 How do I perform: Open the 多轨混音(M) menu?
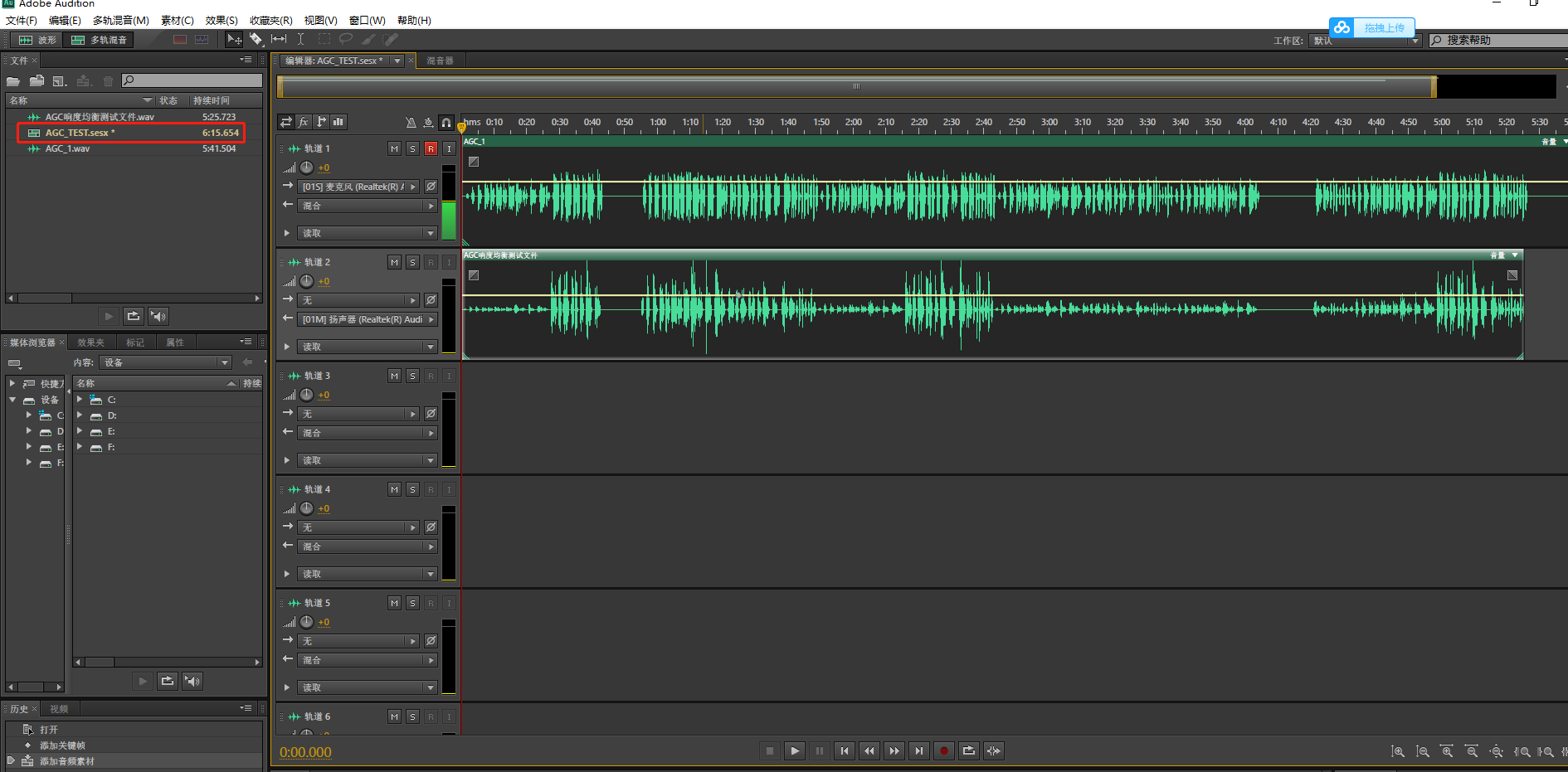121,21
